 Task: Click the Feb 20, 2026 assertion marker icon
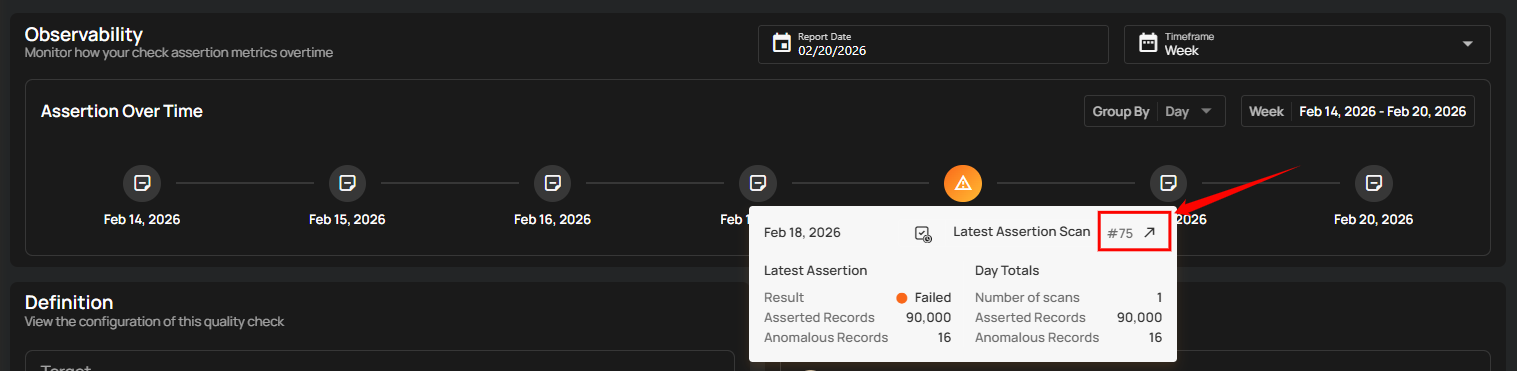click(1374, 183)
